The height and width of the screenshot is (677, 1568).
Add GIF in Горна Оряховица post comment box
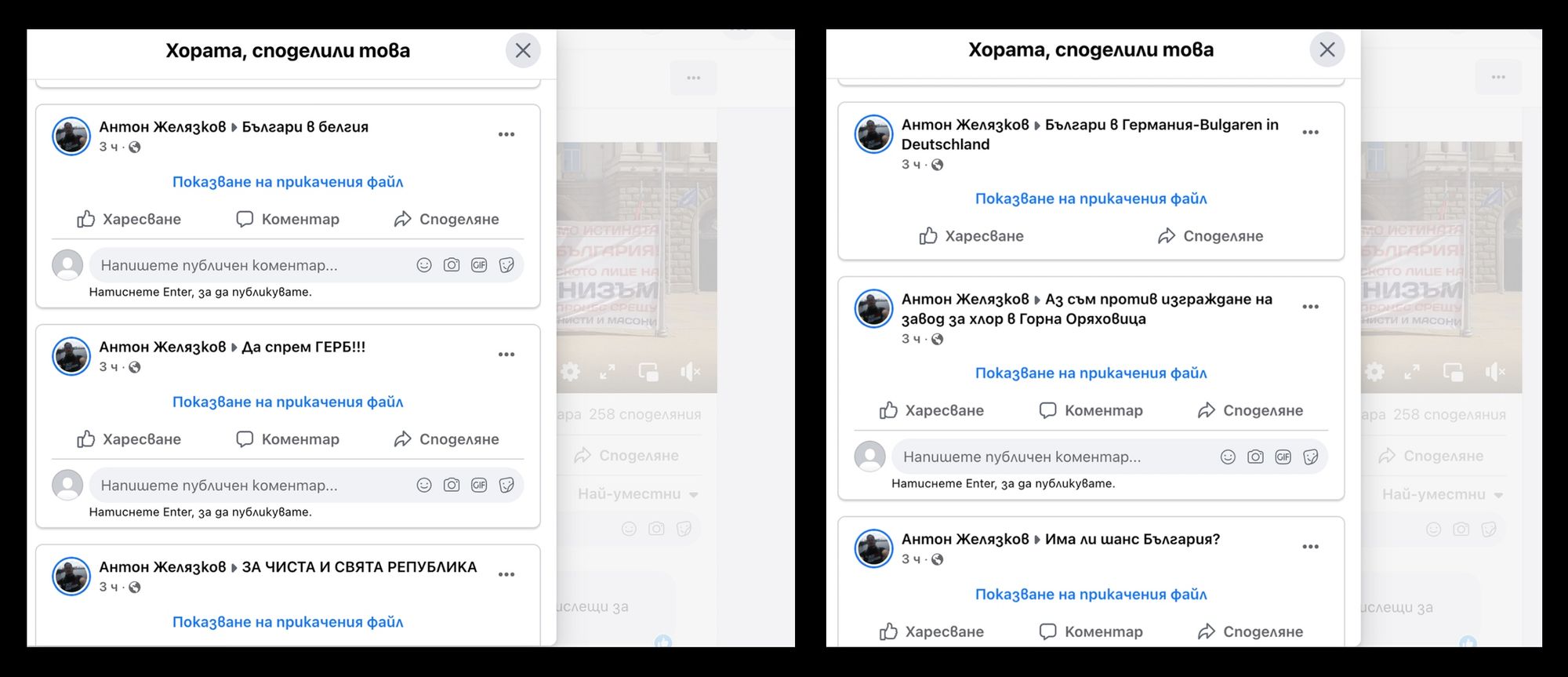click(1283, 457)
